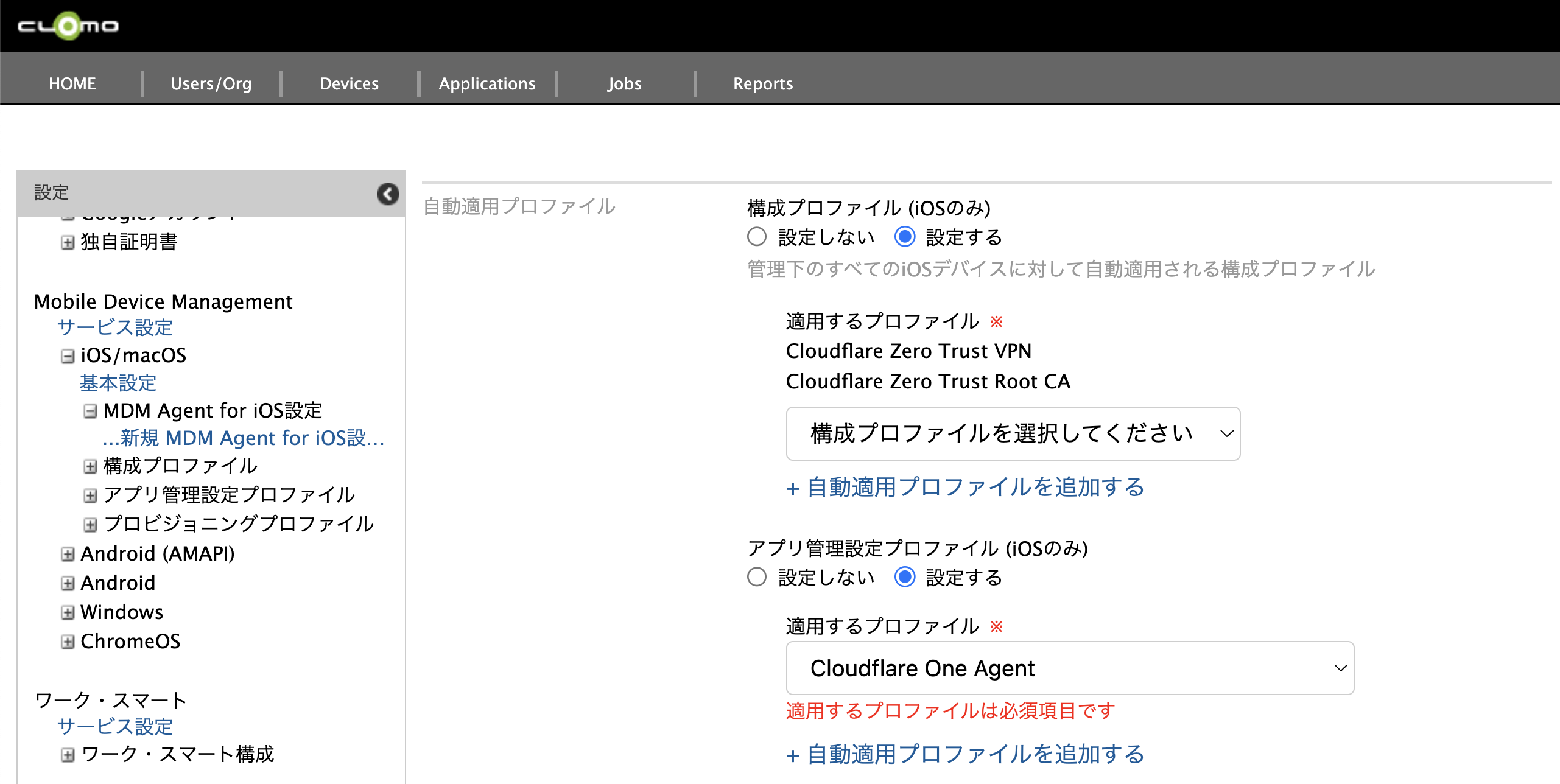This screenshot has width=1560, height=784.
Task: Collapse the 設定 sidebar panel arrow
Action: click(x=388, y=194)
